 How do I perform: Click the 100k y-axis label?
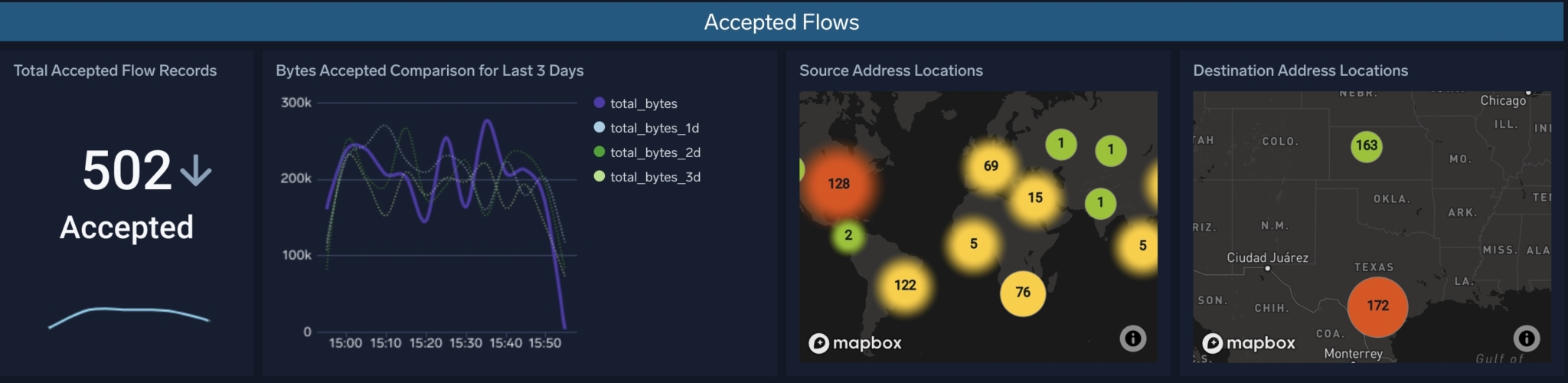(x=296, y=255)
